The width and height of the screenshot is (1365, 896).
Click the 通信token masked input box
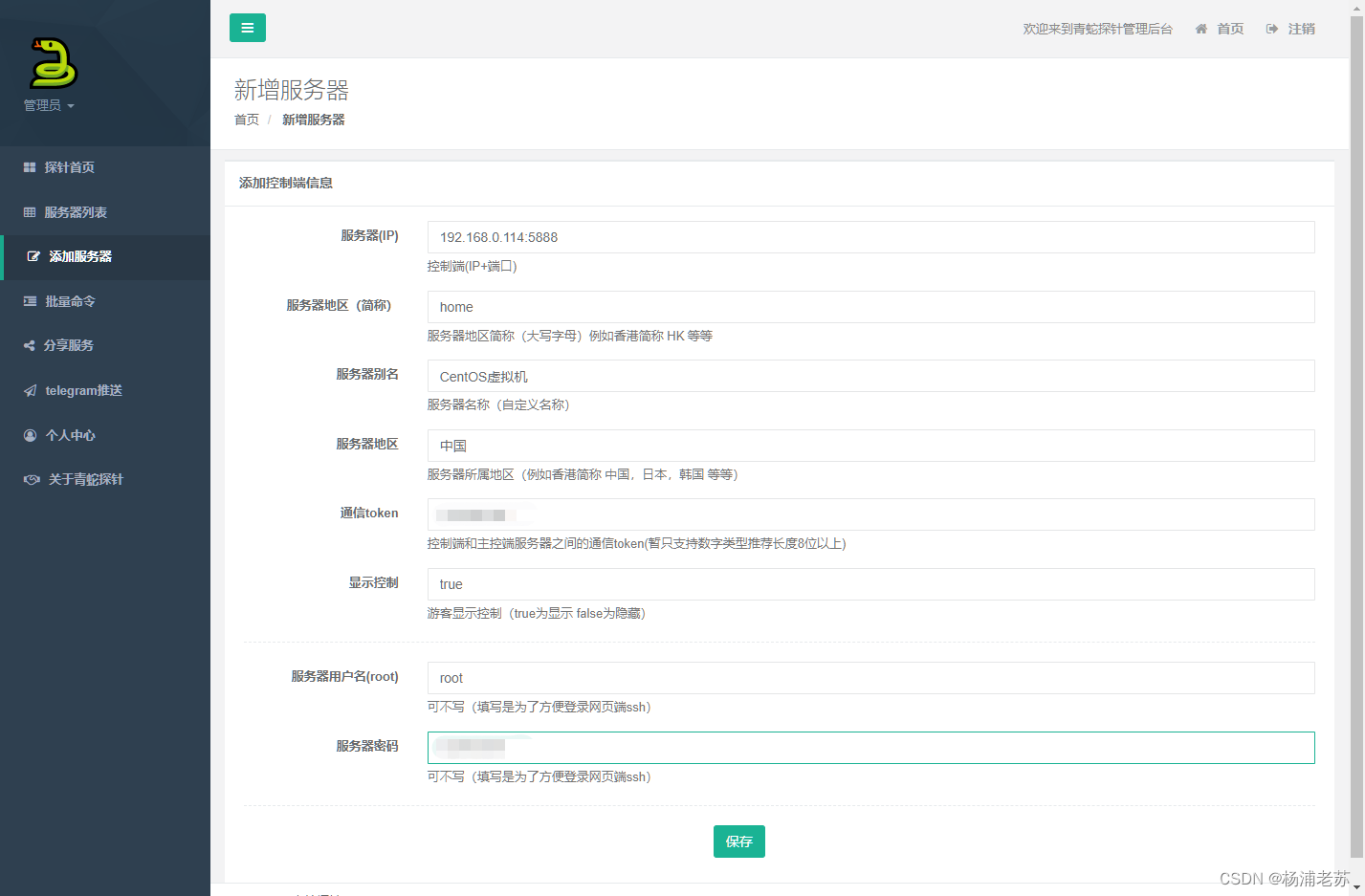(x=870, y=514)
